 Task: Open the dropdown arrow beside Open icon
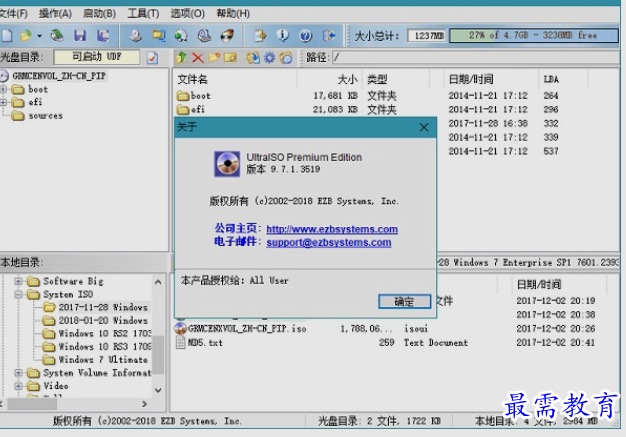click(40, 36)
